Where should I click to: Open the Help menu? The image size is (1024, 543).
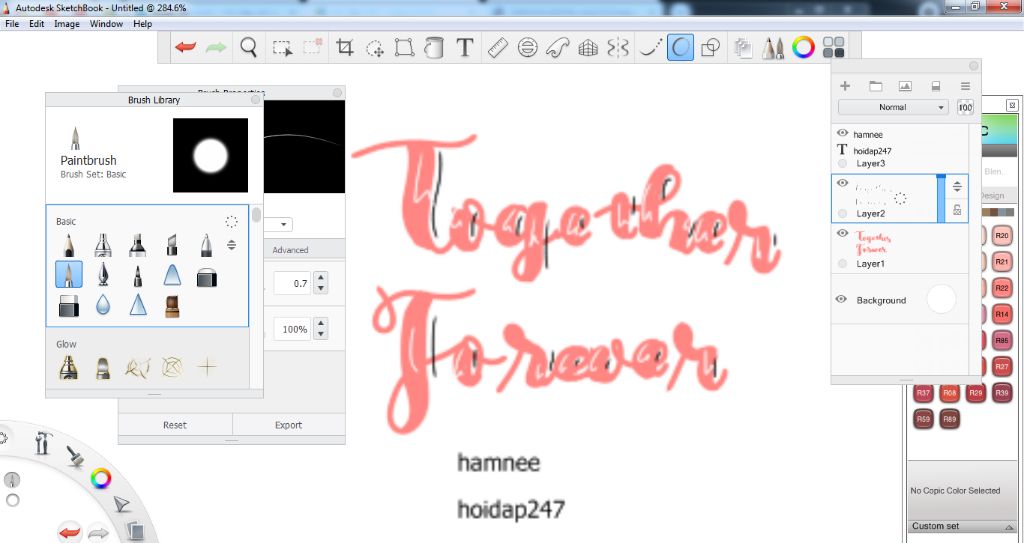click(142, 24)
